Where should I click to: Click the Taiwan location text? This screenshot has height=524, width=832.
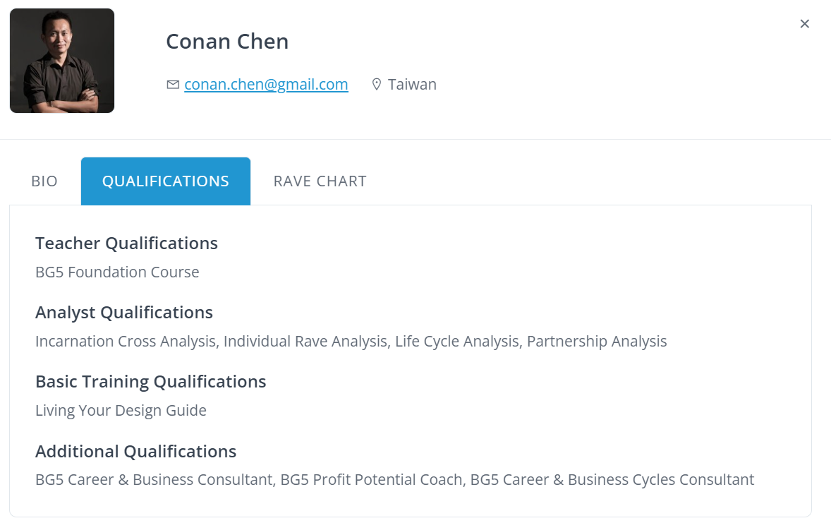point(412,84)
